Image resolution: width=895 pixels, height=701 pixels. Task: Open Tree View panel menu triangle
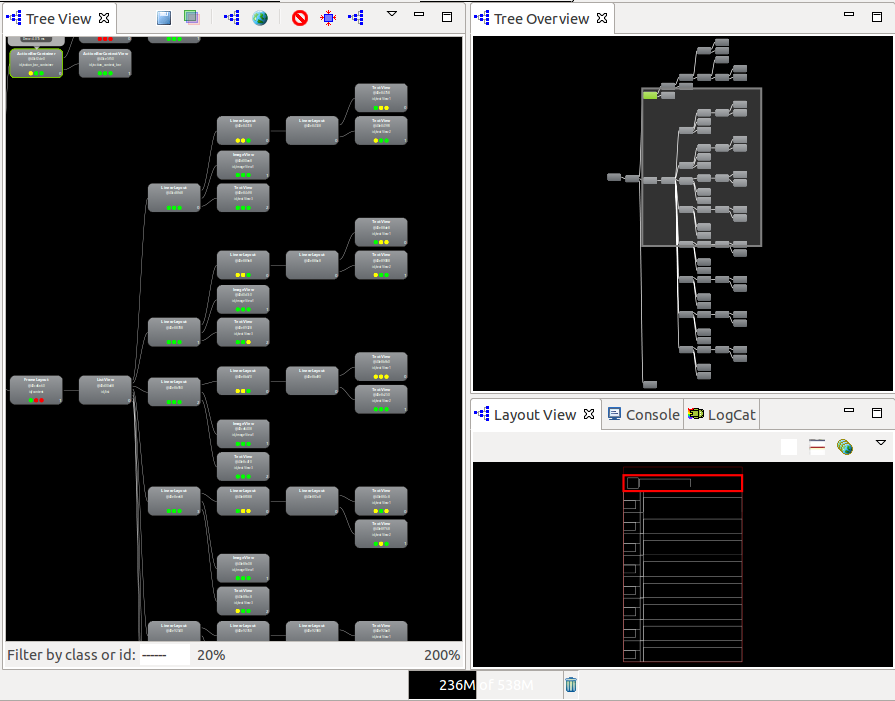[x=392, y=14]
